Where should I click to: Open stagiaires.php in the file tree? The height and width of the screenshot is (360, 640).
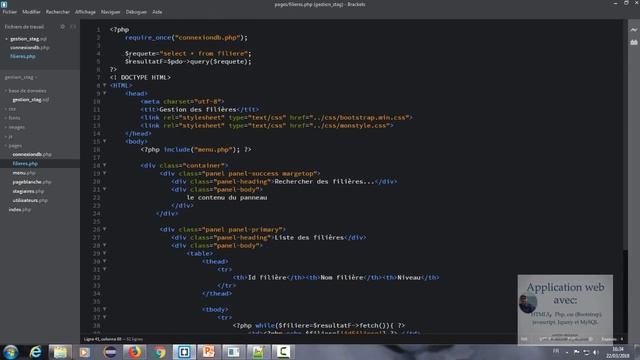tap(28, 191)
